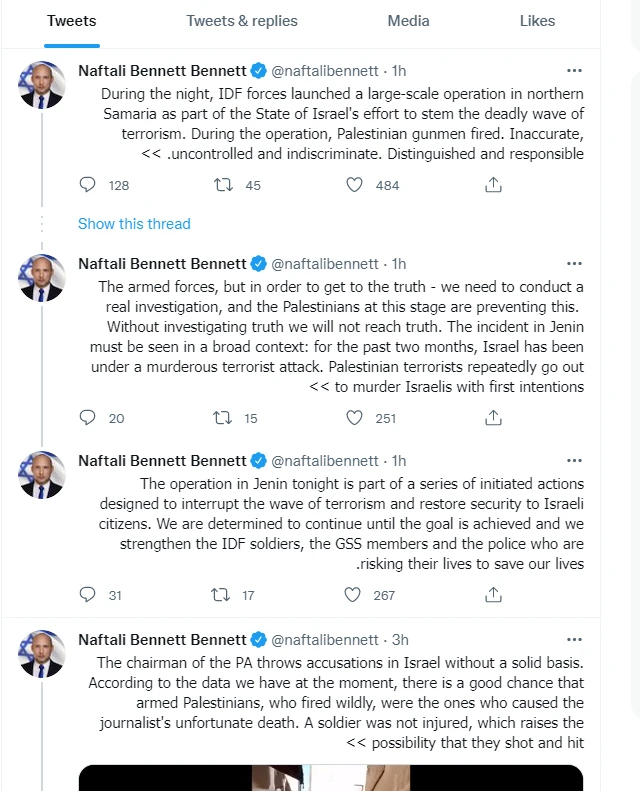
Task: Open the @naftalibennett handle on the first tweet
Action: click(325, 71)
